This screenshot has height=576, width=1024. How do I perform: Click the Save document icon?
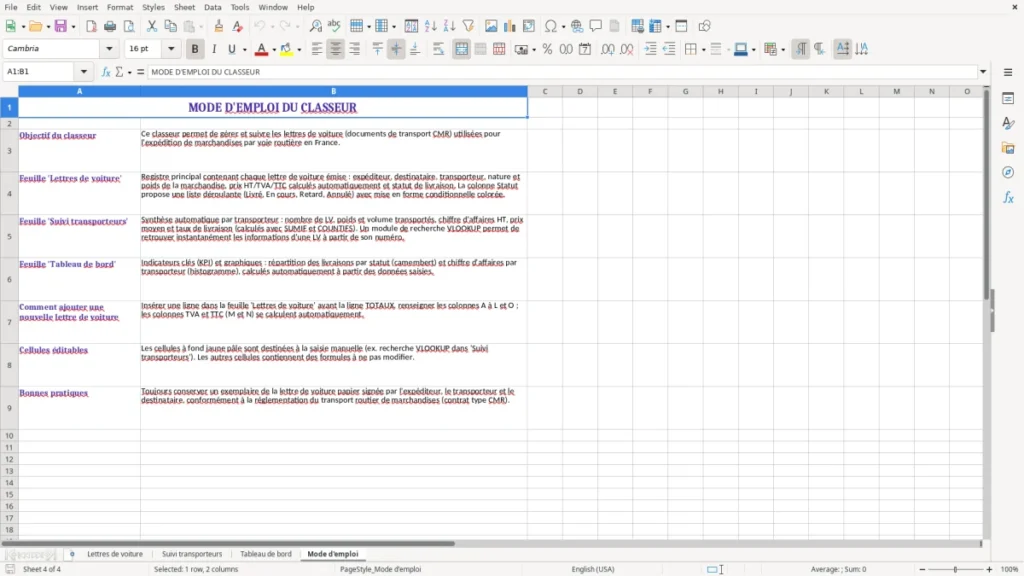(x=61, y=26)
